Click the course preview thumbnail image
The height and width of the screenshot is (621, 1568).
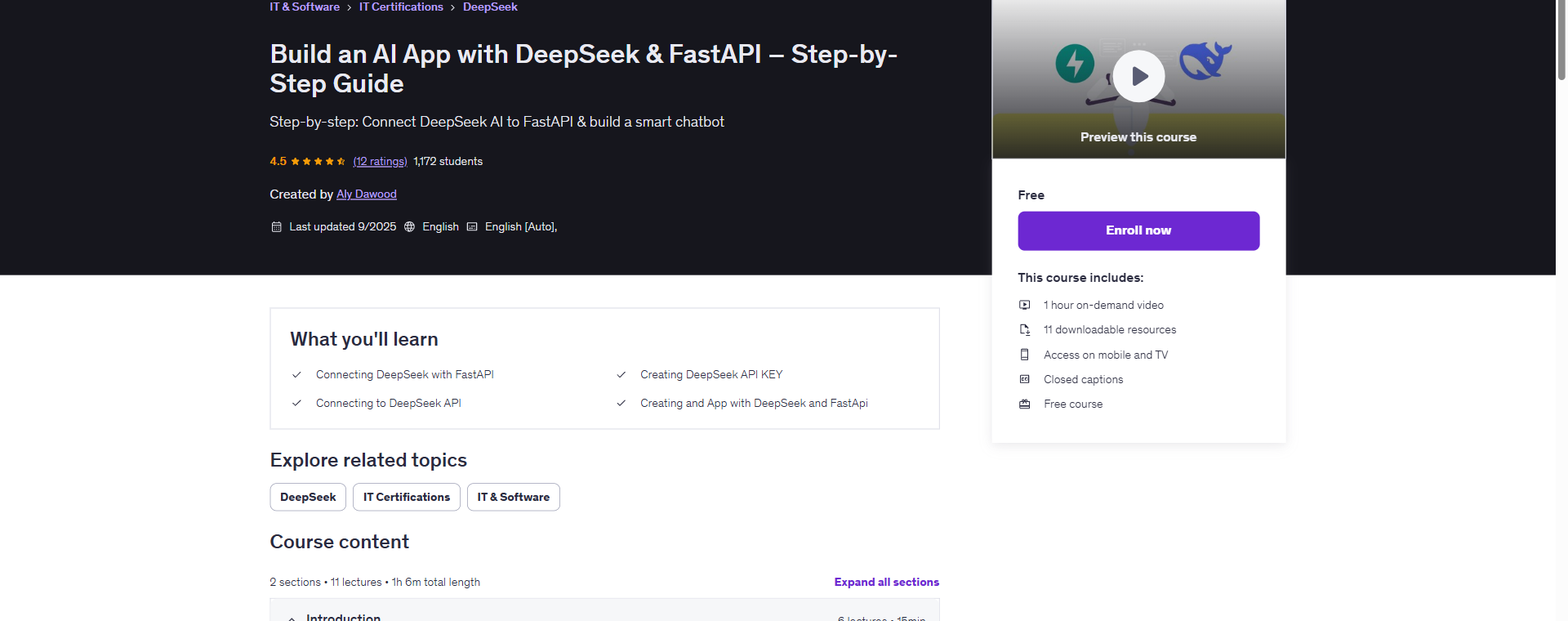[1138, 79]
